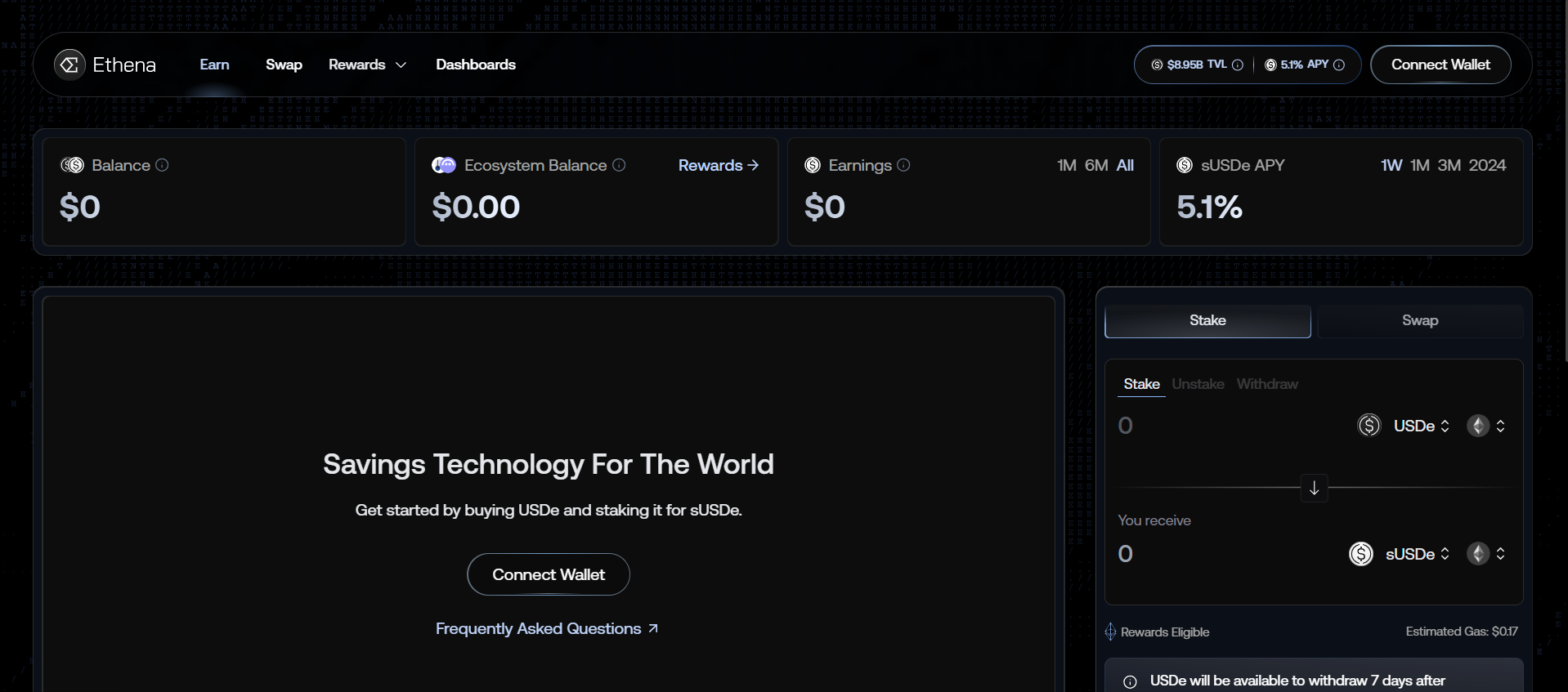
Task: Switch to the Swap mode toggle
Action: point(1419,321)
